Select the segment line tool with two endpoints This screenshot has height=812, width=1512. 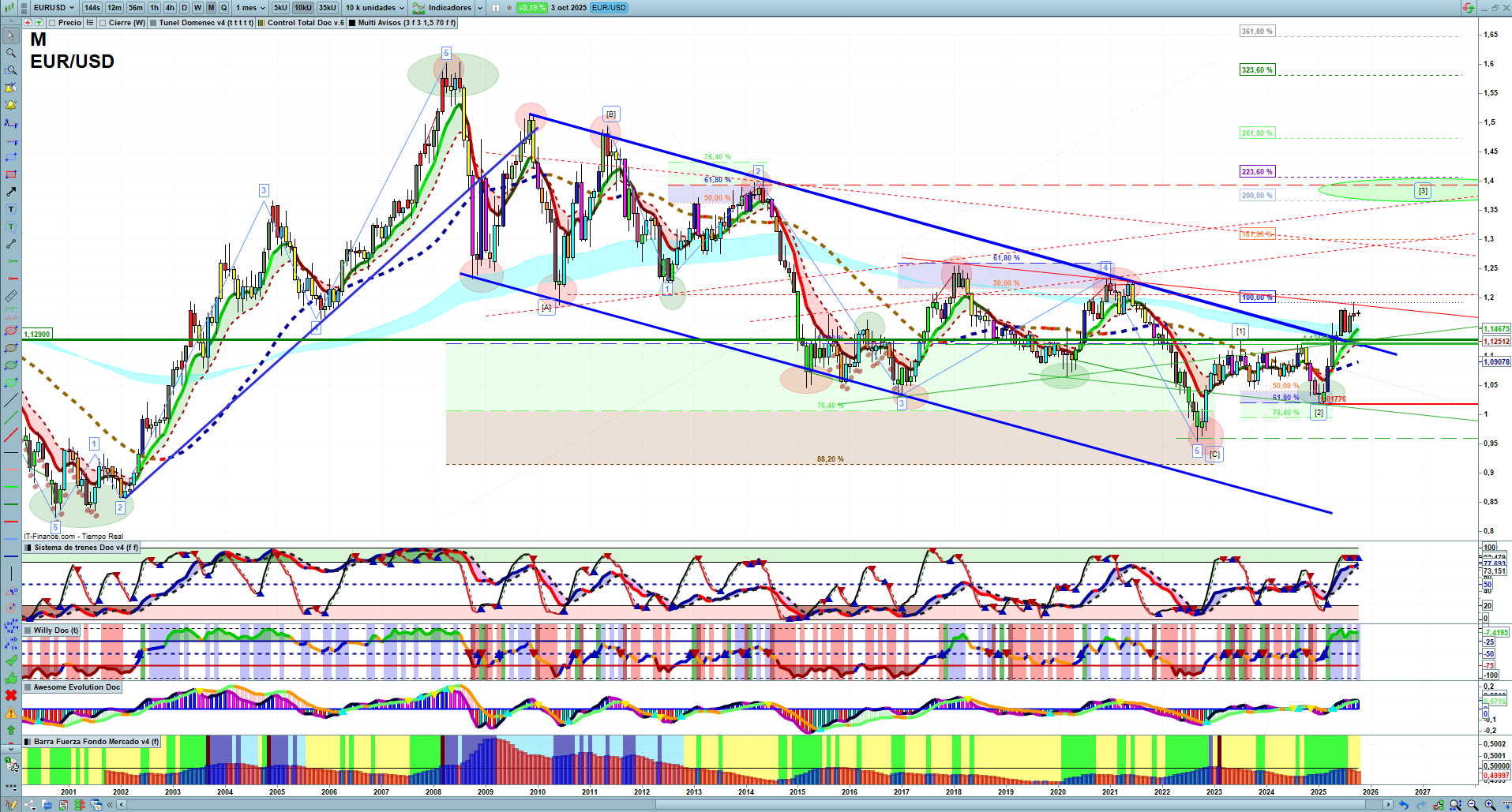coord(11,244)
